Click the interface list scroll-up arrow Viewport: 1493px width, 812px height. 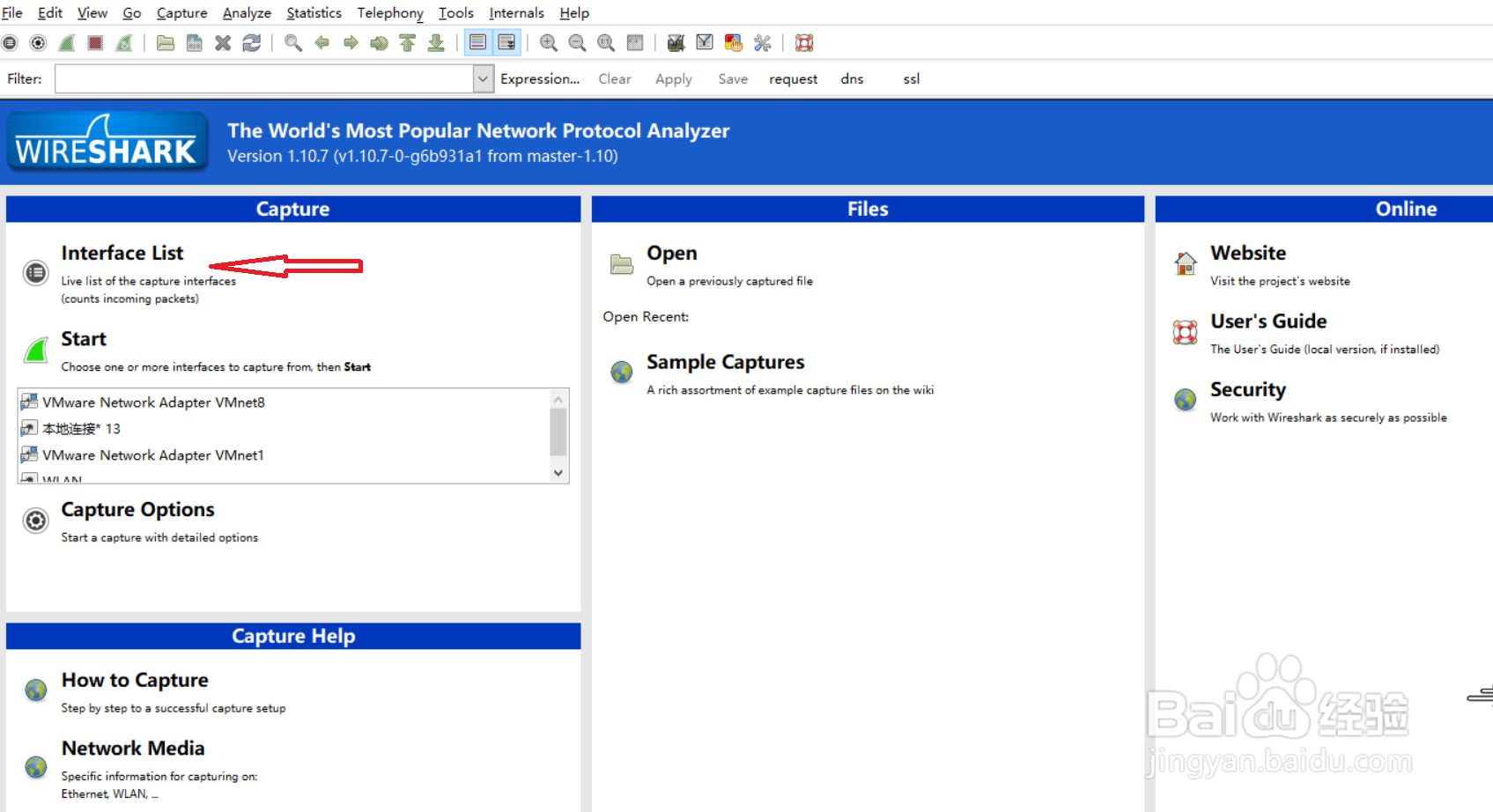click(558, 399)
